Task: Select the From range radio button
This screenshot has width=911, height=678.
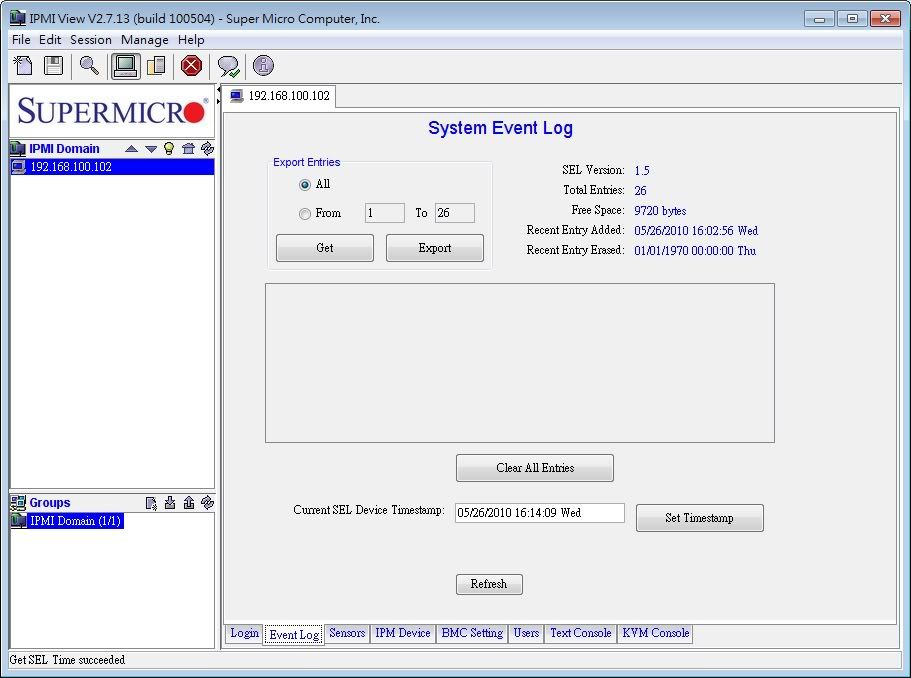Action: (x=304, y=214)
